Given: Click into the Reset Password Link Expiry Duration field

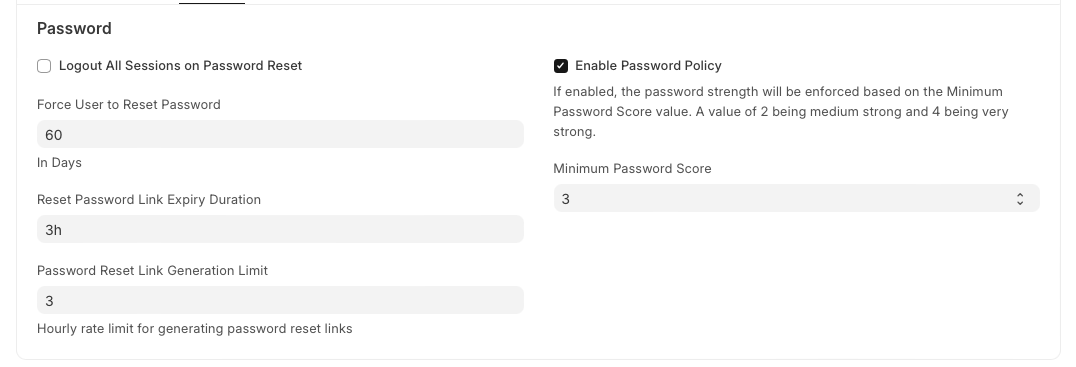Looking at the screenshot, I should pyautogui.click(x=280, y=229).
